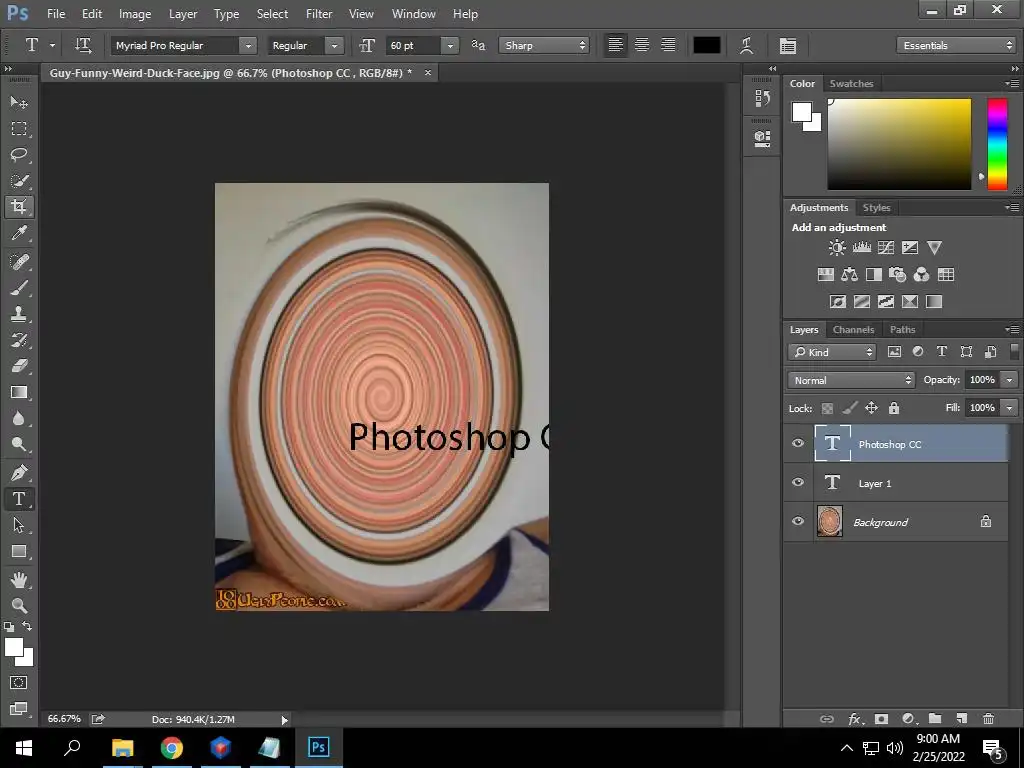
Task: Left align text
Action: pyautogui.click(x=615, y=45)
